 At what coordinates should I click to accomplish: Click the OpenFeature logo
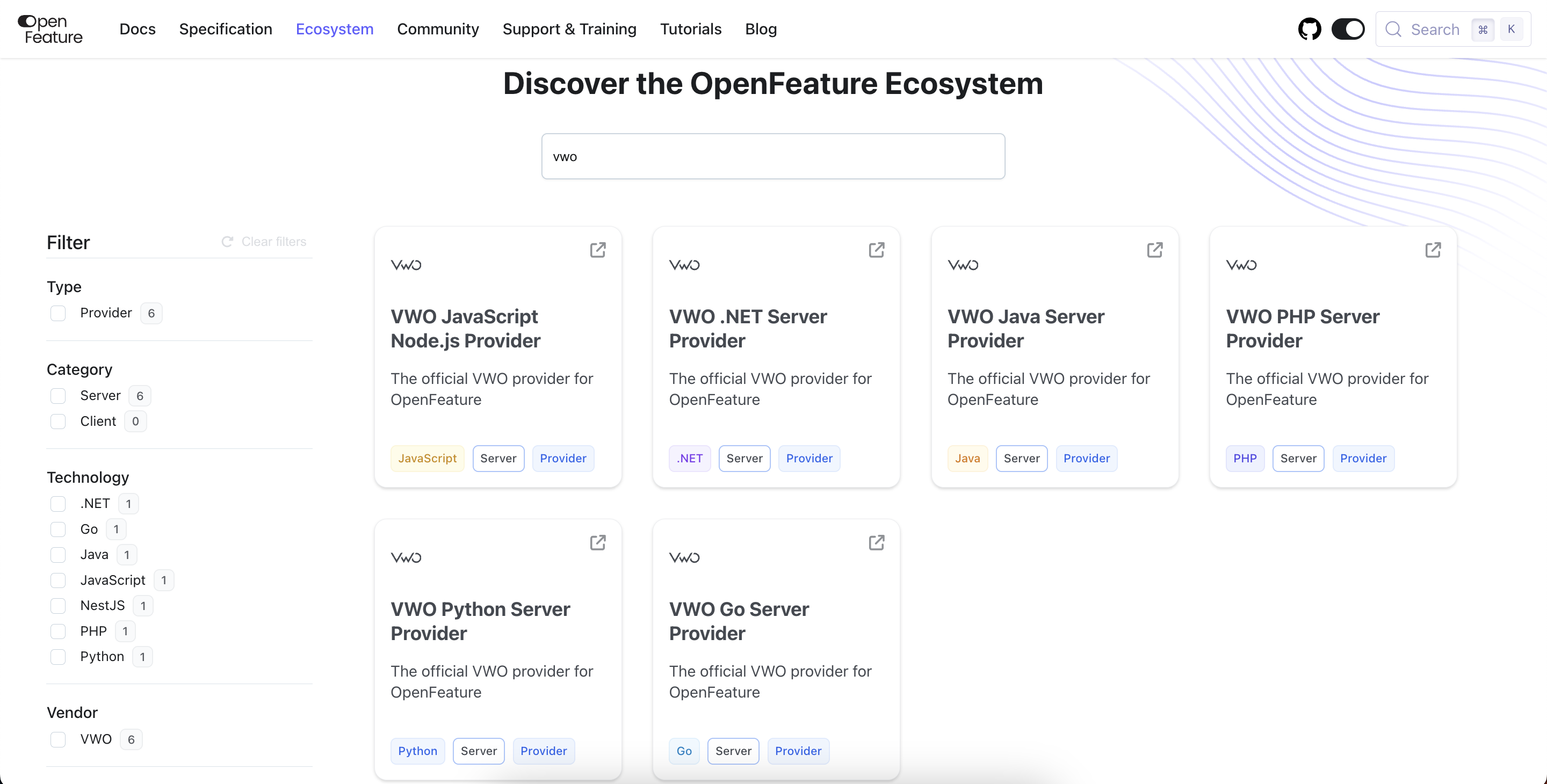[50, 29]
